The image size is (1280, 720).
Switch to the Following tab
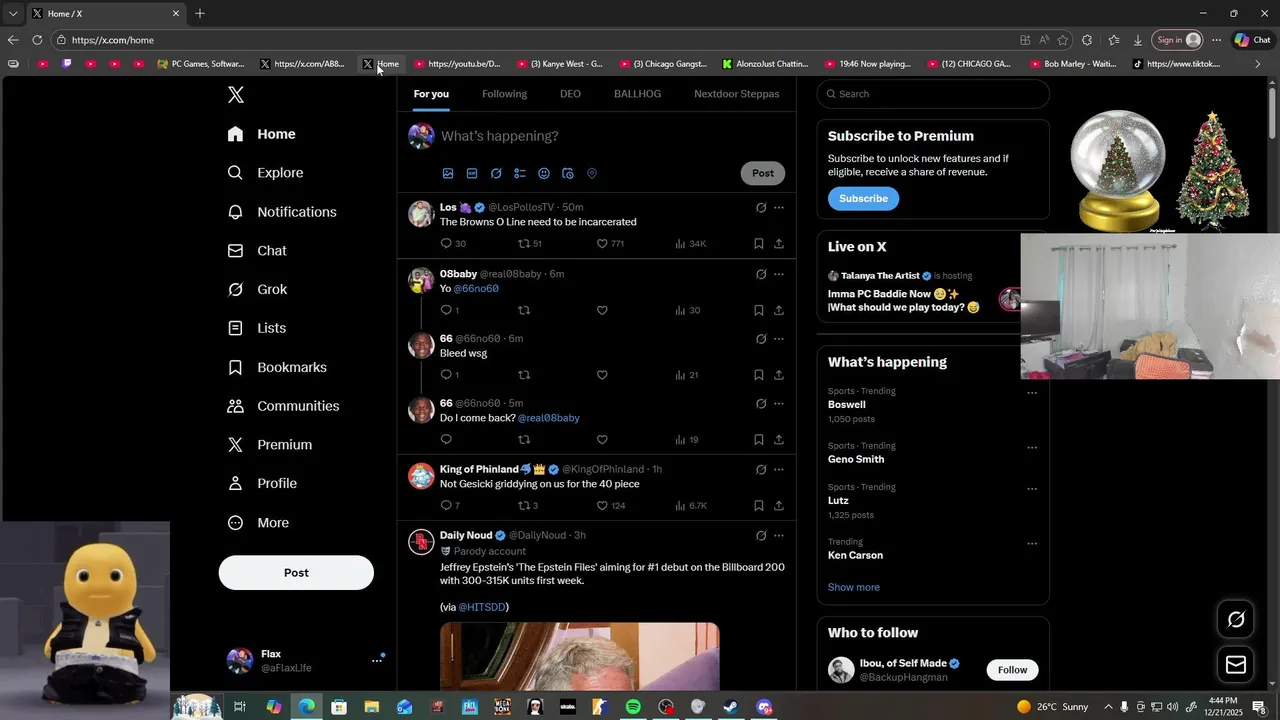pyautogui.click(x=504, y=94)
